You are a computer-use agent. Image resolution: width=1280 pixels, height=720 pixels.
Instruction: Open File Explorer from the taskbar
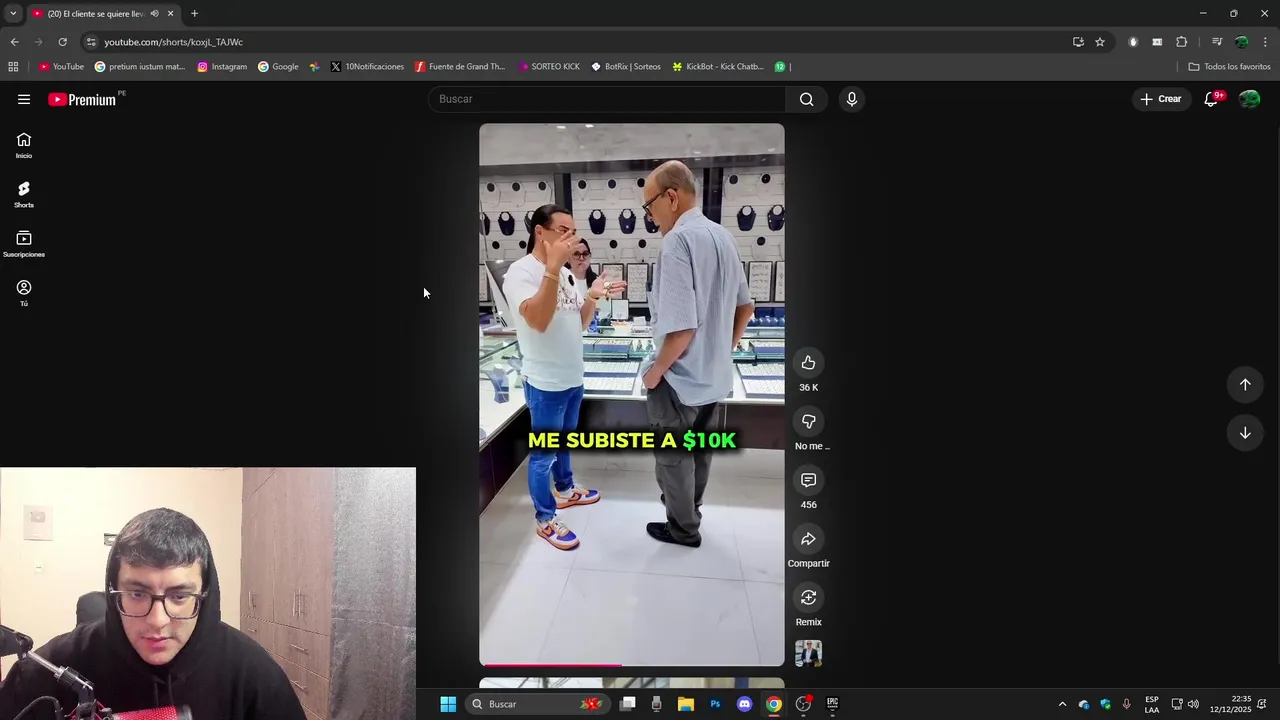(686, 704)
